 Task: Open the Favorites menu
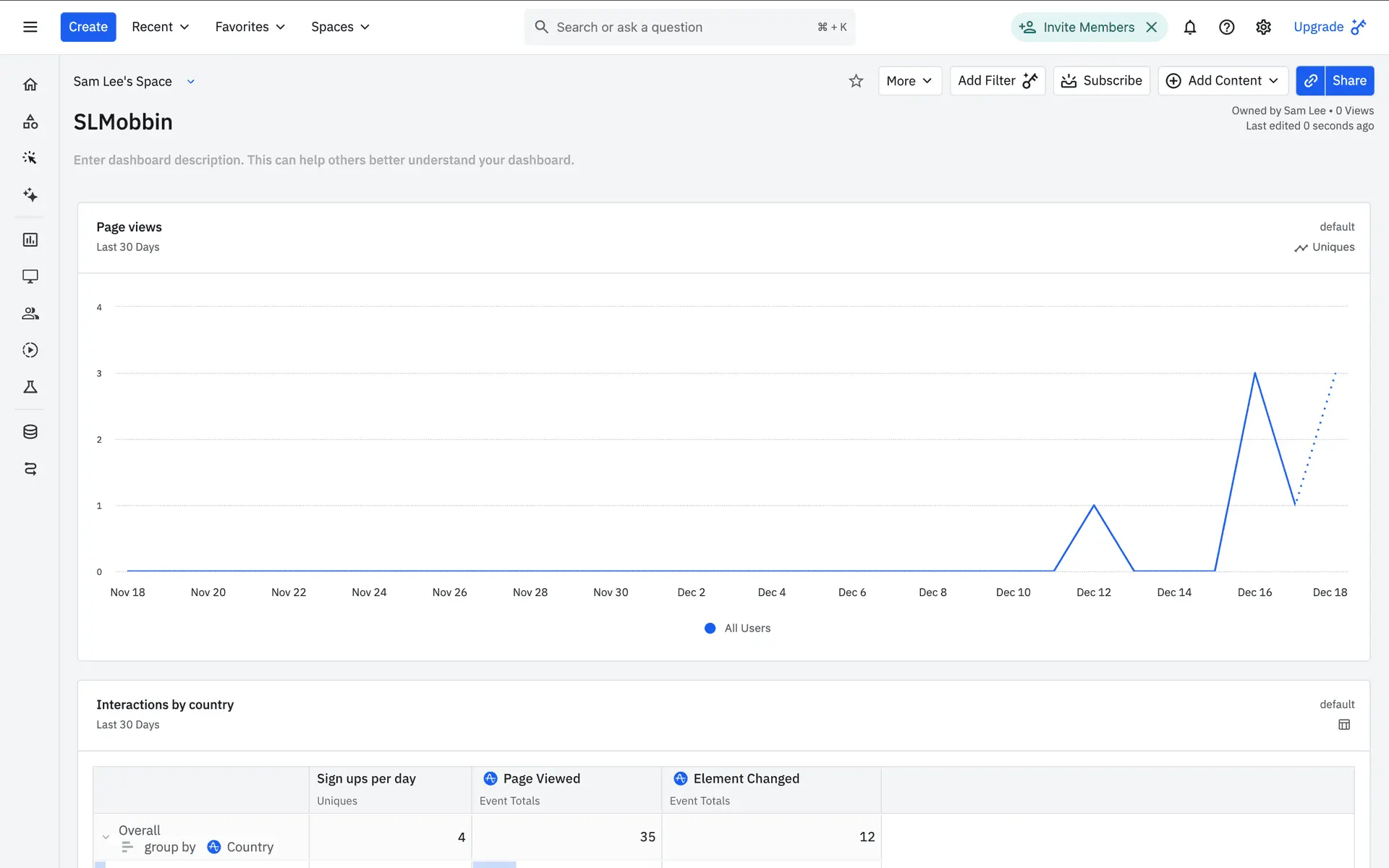tap(250, 27)
